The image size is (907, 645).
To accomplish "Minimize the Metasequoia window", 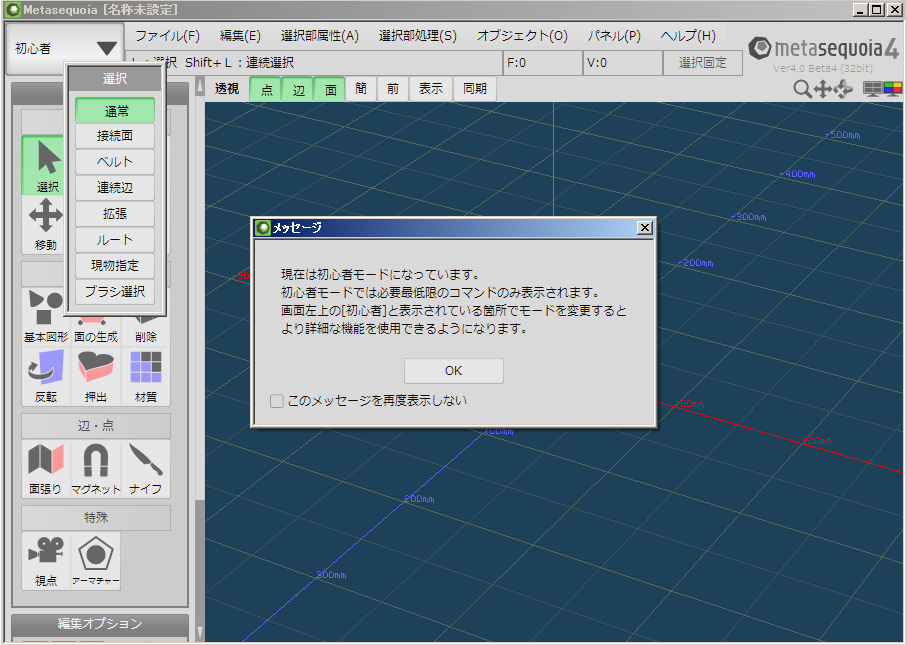I will click(x=861, y=10).
